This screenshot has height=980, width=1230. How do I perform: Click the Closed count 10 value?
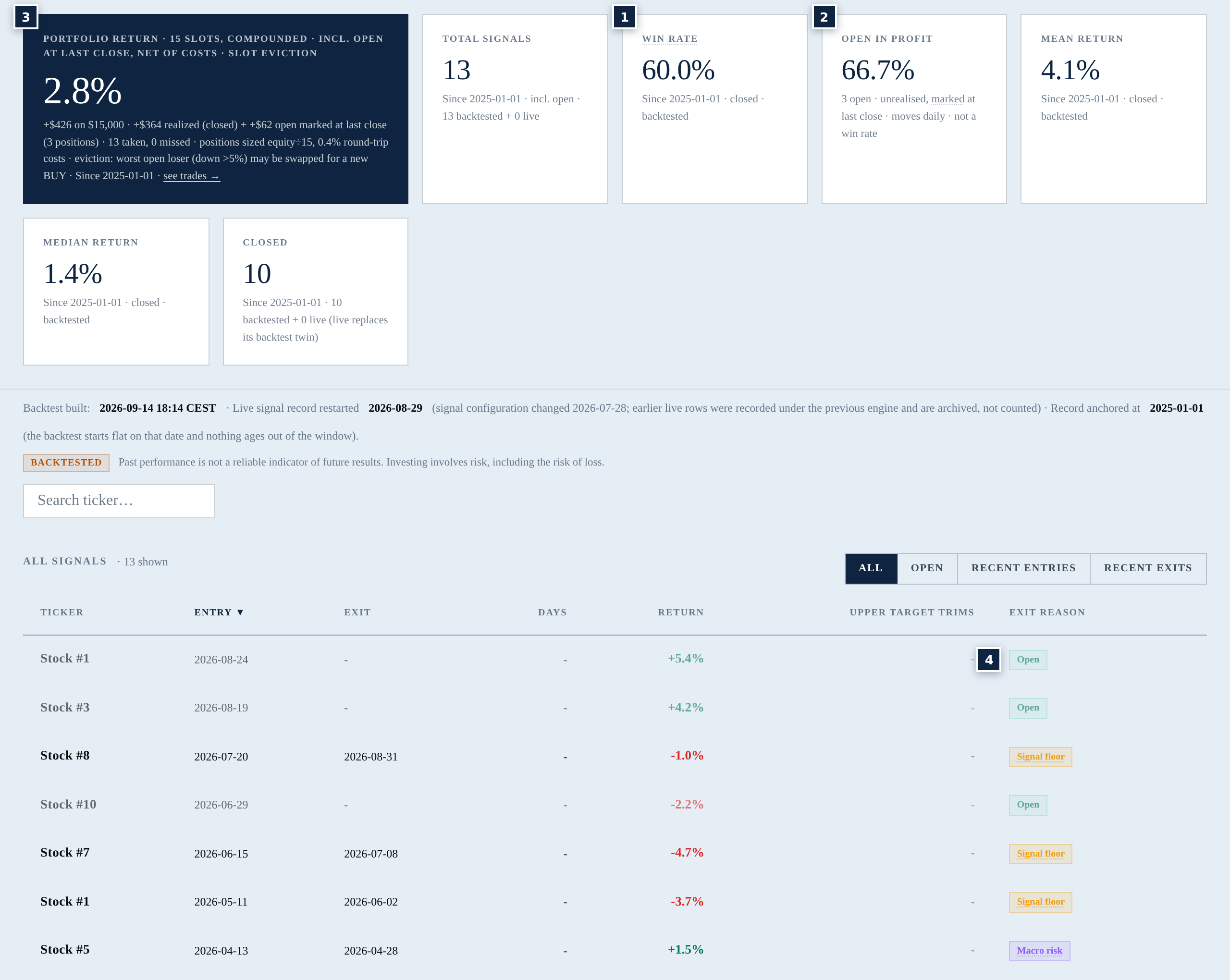[x=257, y=274]
